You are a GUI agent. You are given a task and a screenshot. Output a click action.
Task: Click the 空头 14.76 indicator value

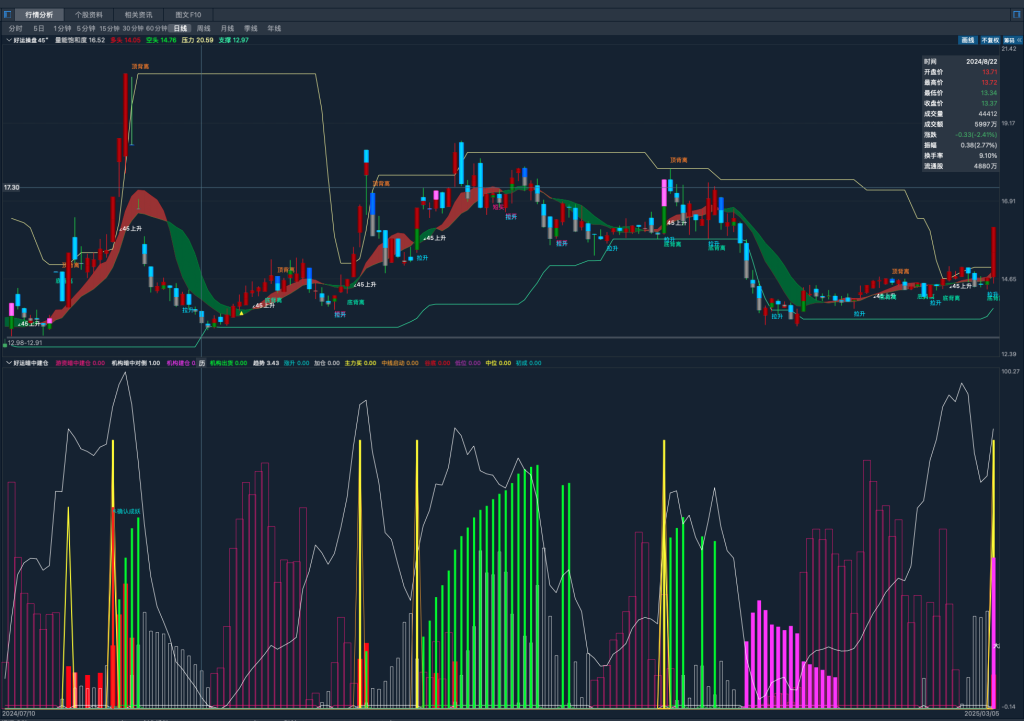(x=161, y=40)
